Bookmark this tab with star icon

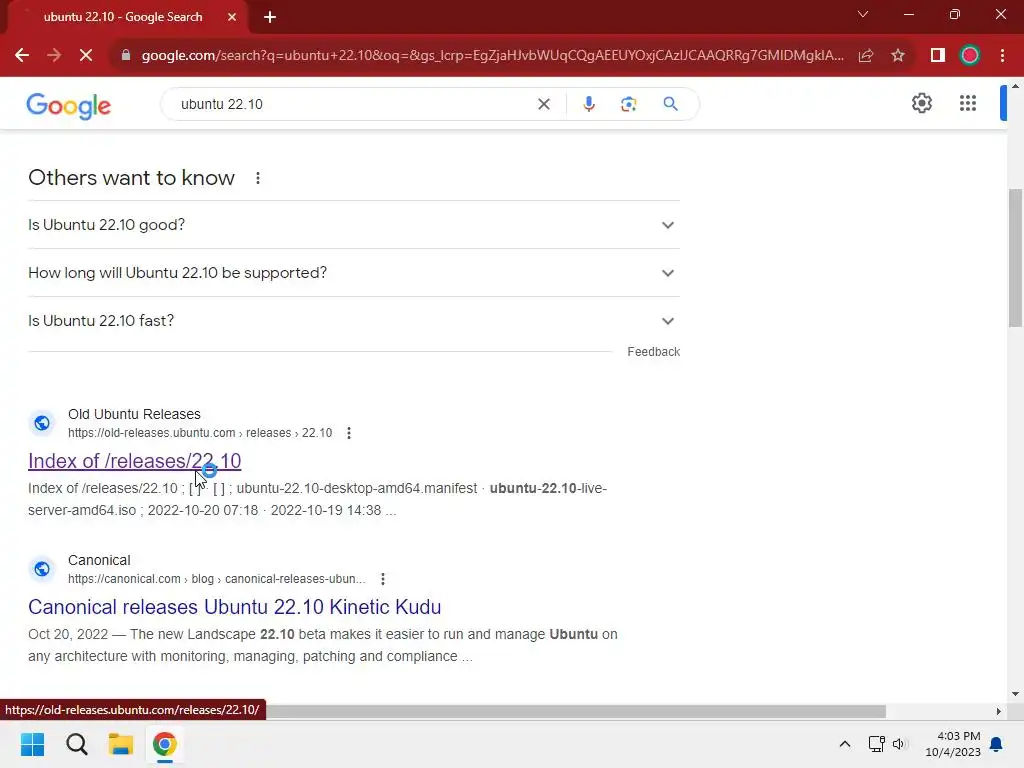point(898,56)
